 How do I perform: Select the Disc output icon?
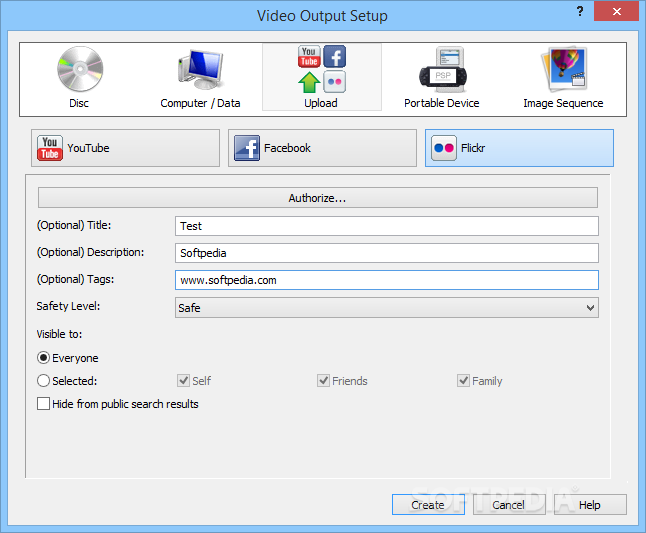[80, 69]
